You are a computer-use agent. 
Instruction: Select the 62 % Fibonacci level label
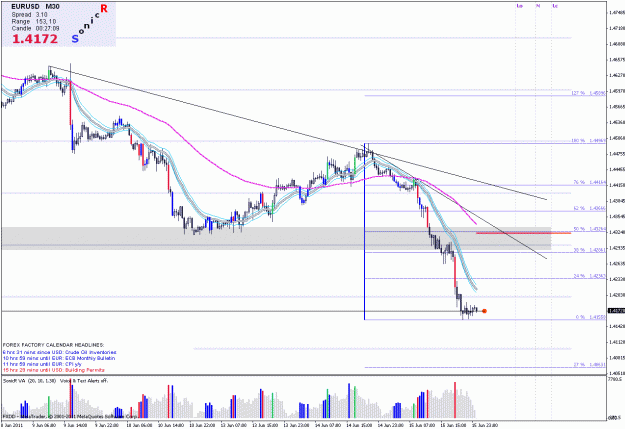point(590,209)
